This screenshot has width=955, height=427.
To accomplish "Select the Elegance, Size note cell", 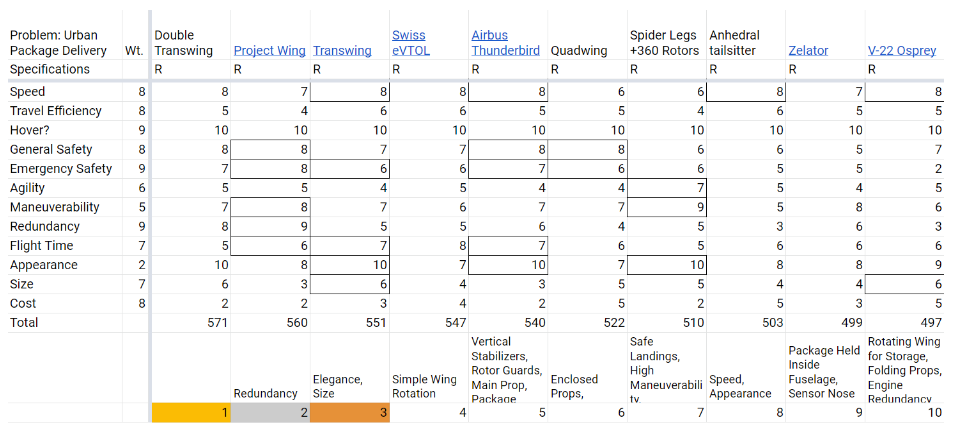I will click(x=348, y=387).
